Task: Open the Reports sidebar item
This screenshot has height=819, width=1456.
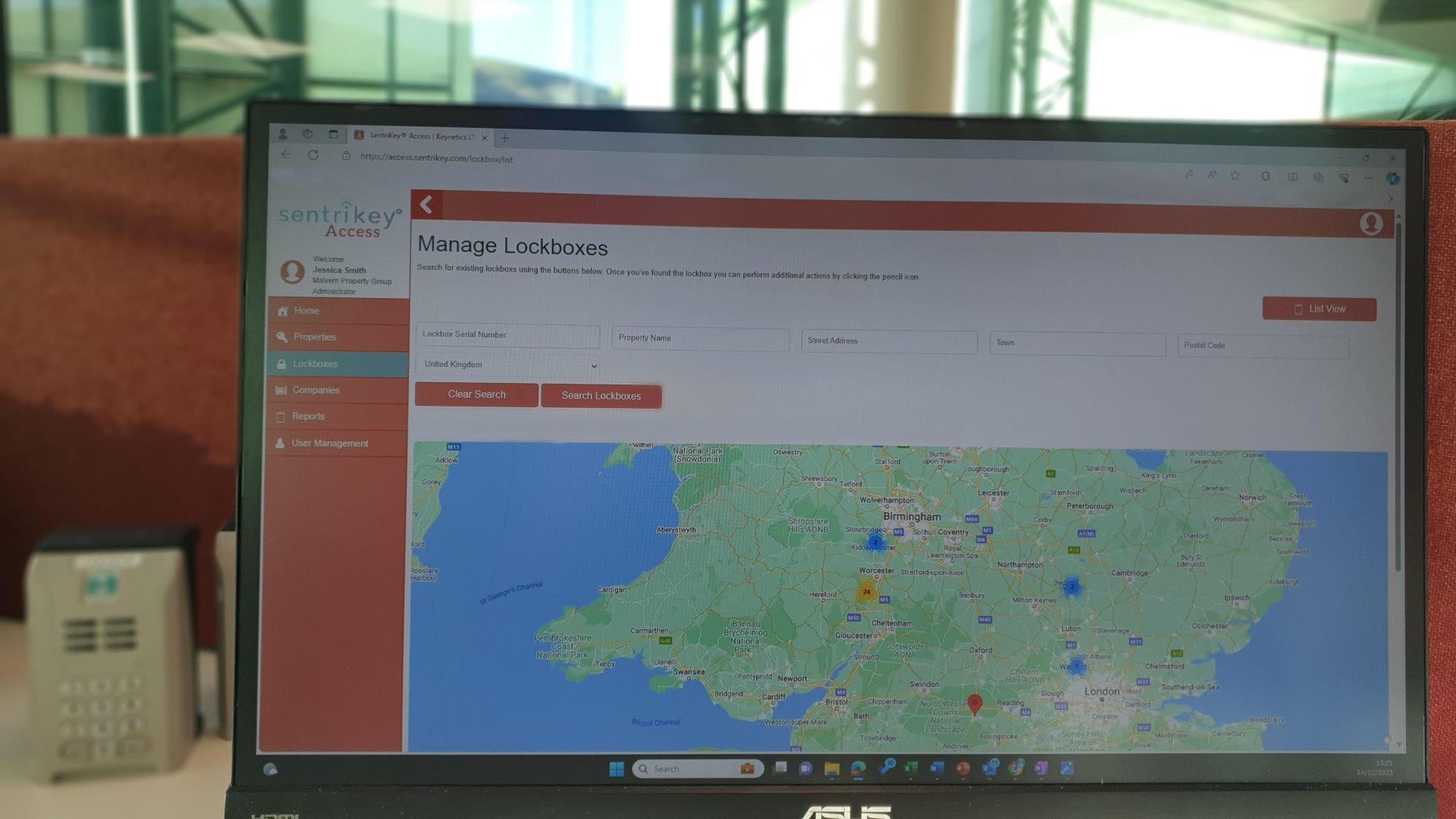Action: (308, 416)
